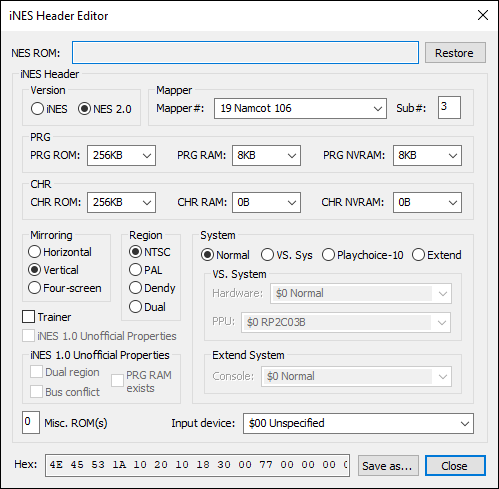Open the CHR RAM size dropdown

[266, 202]
